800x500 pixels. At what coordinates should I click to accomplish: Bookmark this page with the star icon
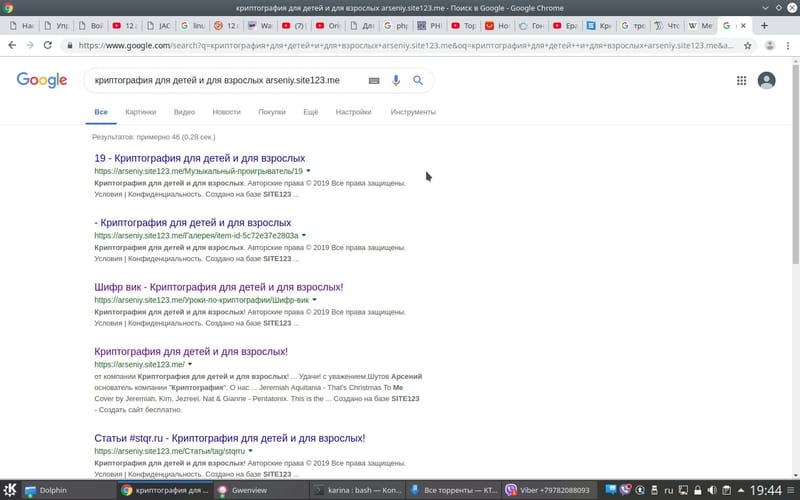click(x=747, y=45)
